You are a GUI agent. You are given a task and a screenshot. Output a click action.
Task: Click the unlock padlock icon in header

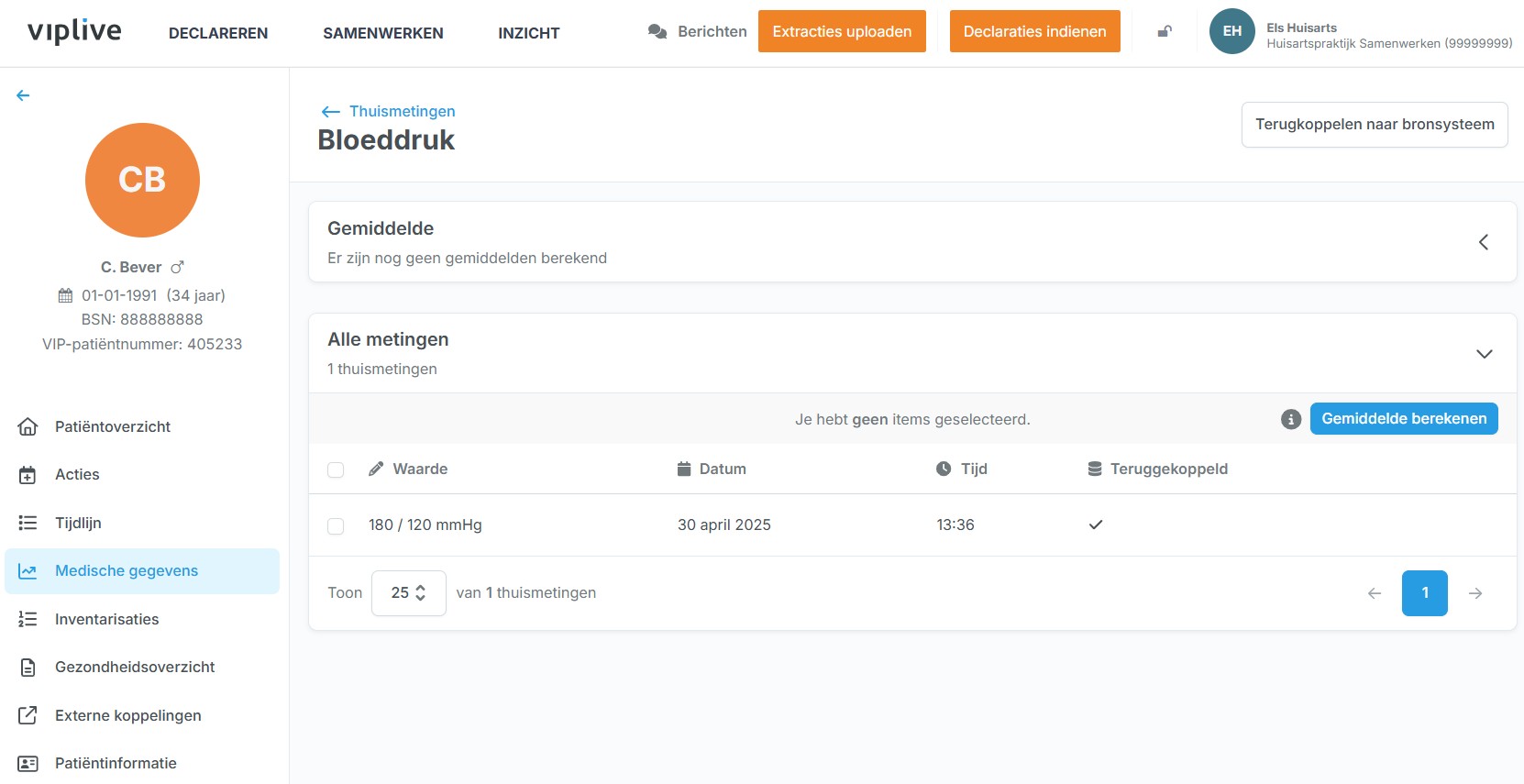click(1165, 32)
